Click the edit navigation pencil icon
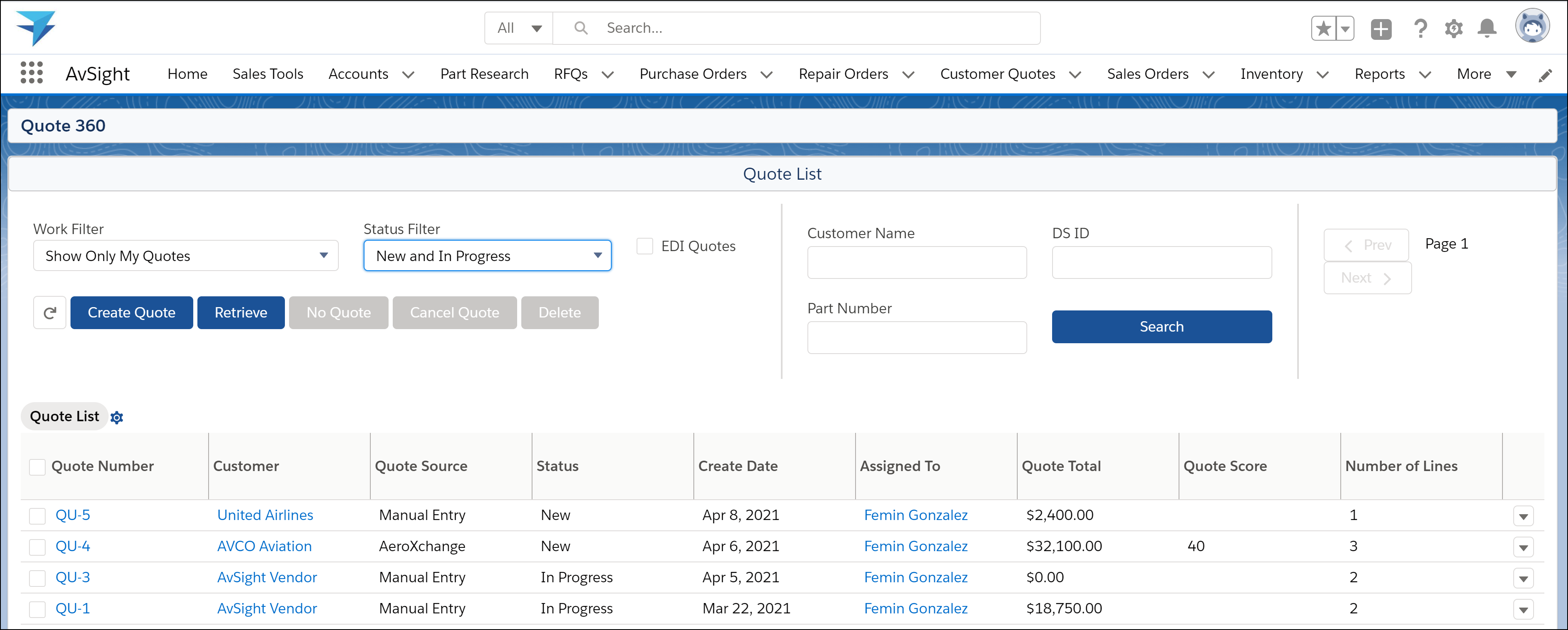The image size is (1568, 630). pyautogui.click(x=1545, y=75)
